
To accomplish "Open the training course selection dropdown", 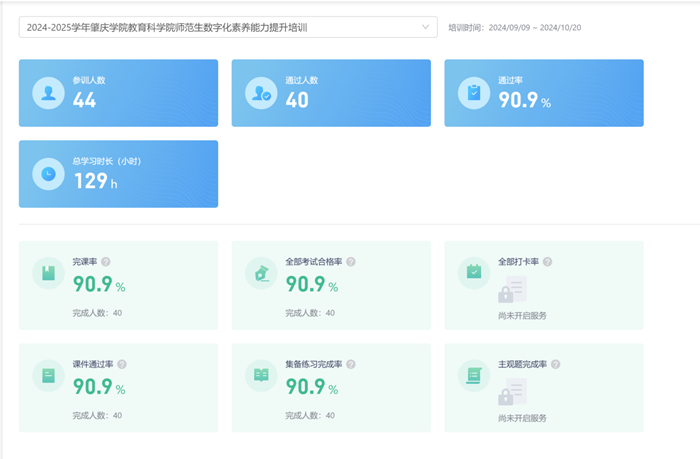I will click(x=220, y=27).
